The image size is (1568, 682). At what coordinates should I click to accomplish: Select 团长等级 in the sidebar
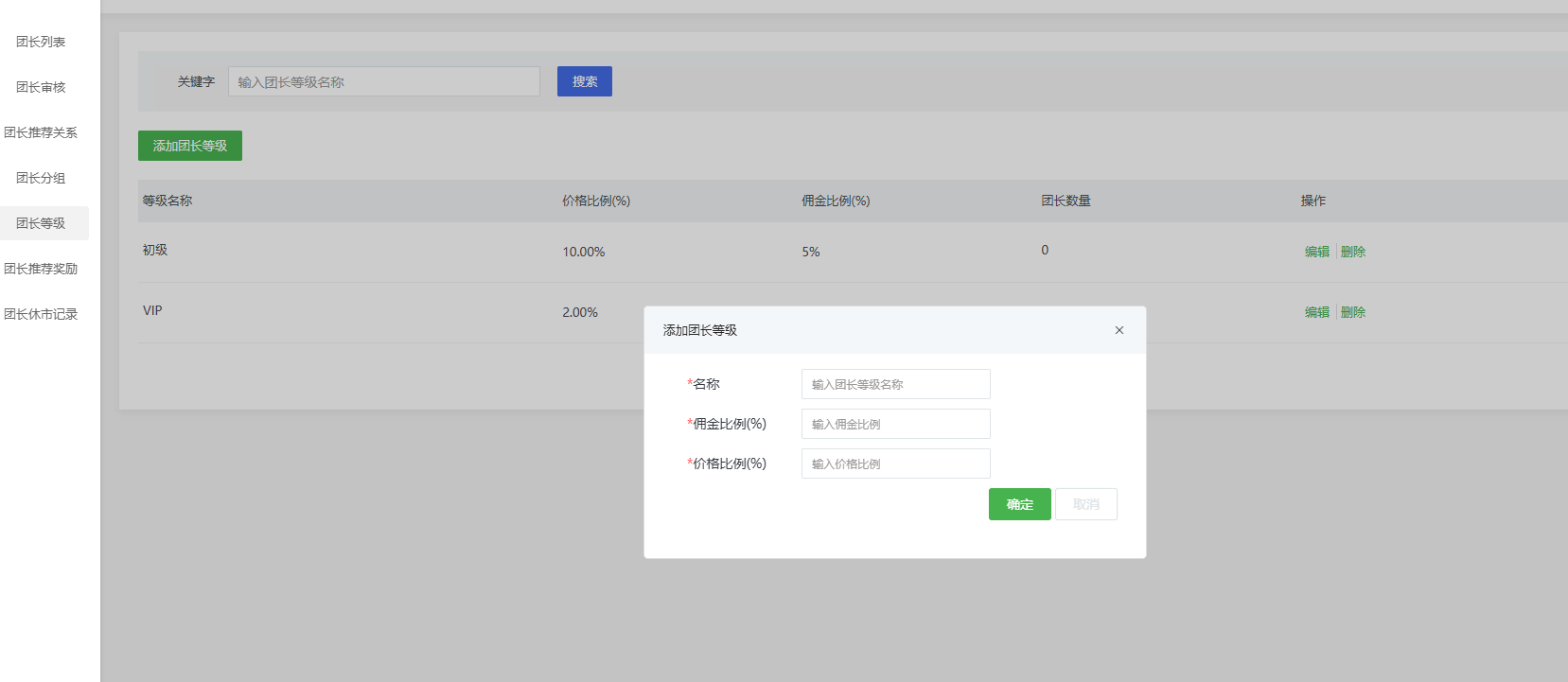pyautogui.click(x=41, y=223)
